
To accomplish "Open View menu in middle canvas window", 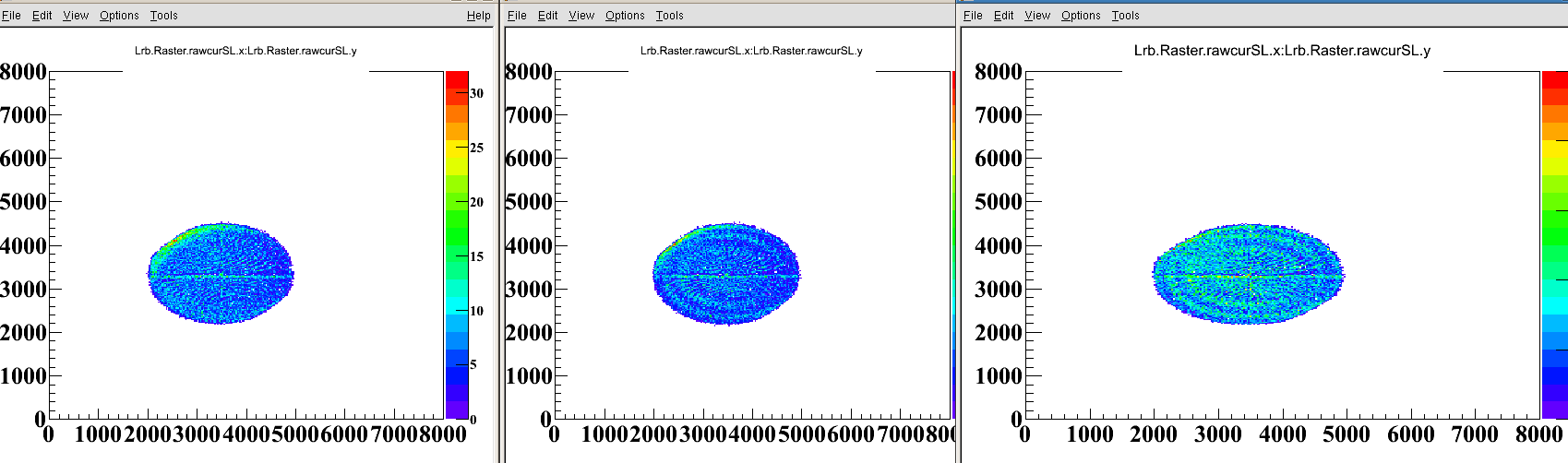I will [581, 16].
